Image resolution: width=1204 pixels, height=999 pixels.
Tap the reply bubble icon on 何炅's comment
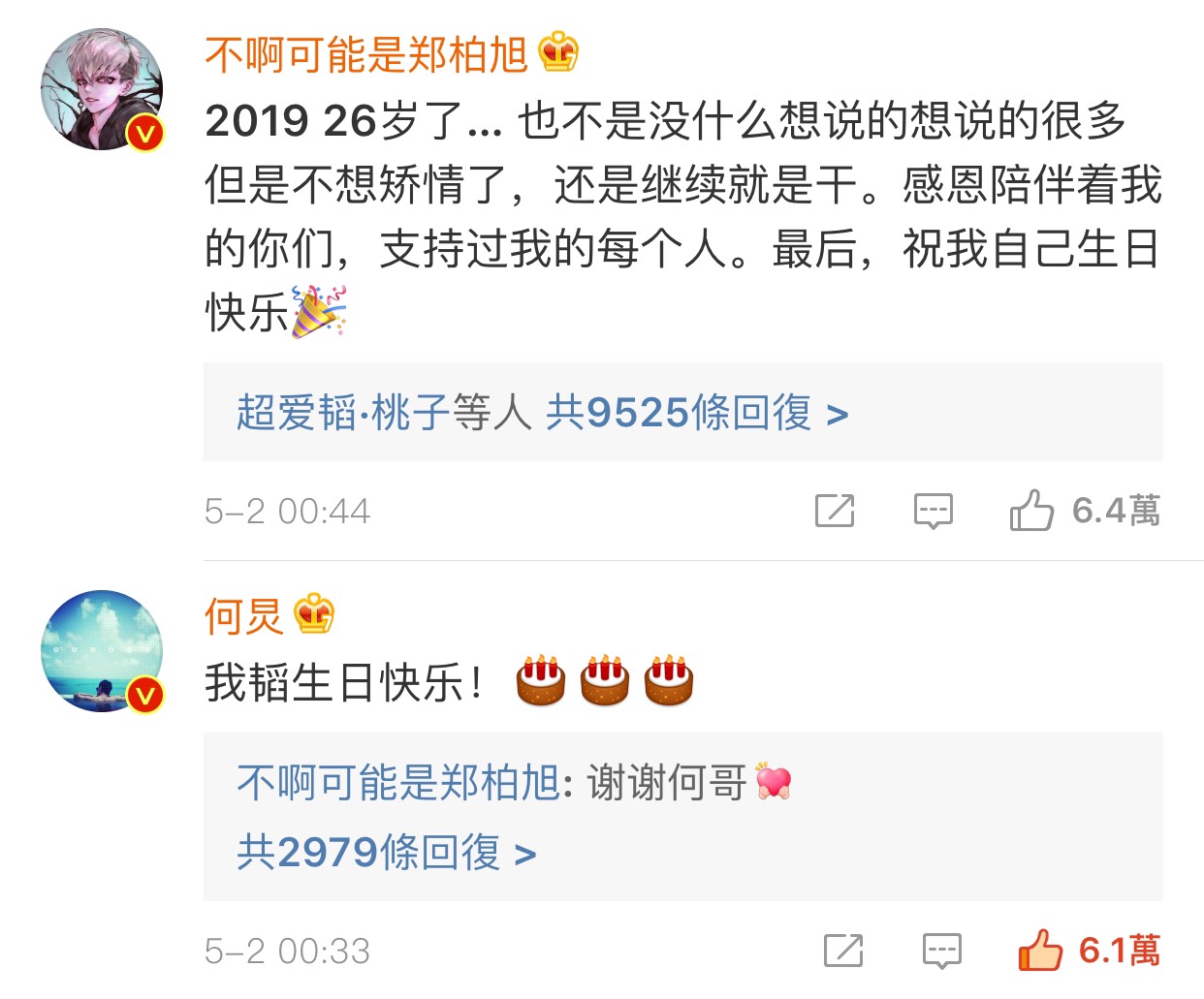[x=941, y=952]
